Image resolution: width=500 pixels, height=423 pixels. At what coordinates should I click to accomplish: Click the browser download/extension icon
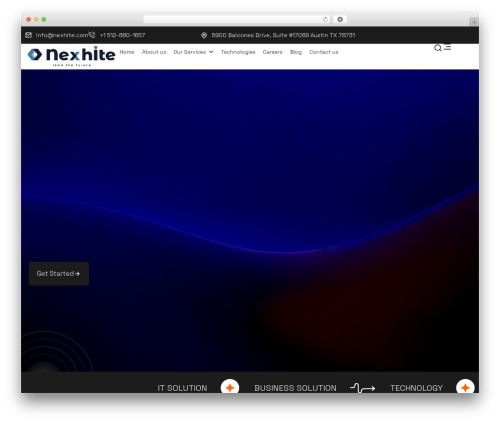coord(340,19)
